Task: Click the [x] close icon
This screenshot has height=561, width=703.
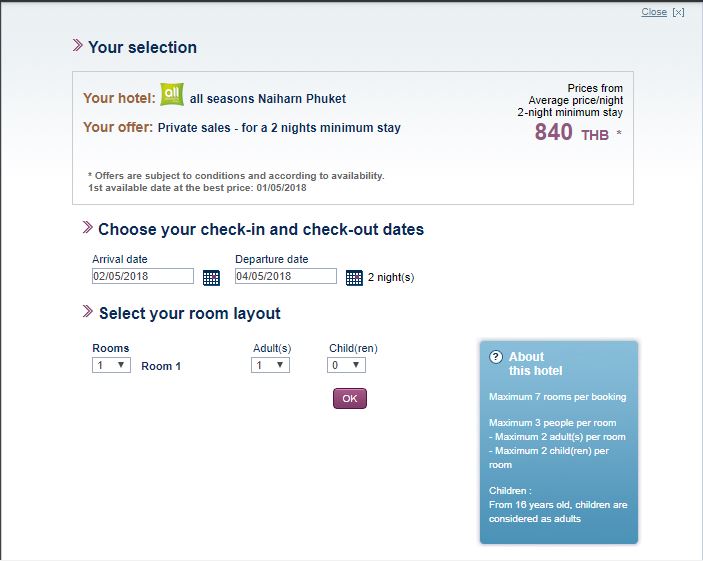Action: point(678,12)
